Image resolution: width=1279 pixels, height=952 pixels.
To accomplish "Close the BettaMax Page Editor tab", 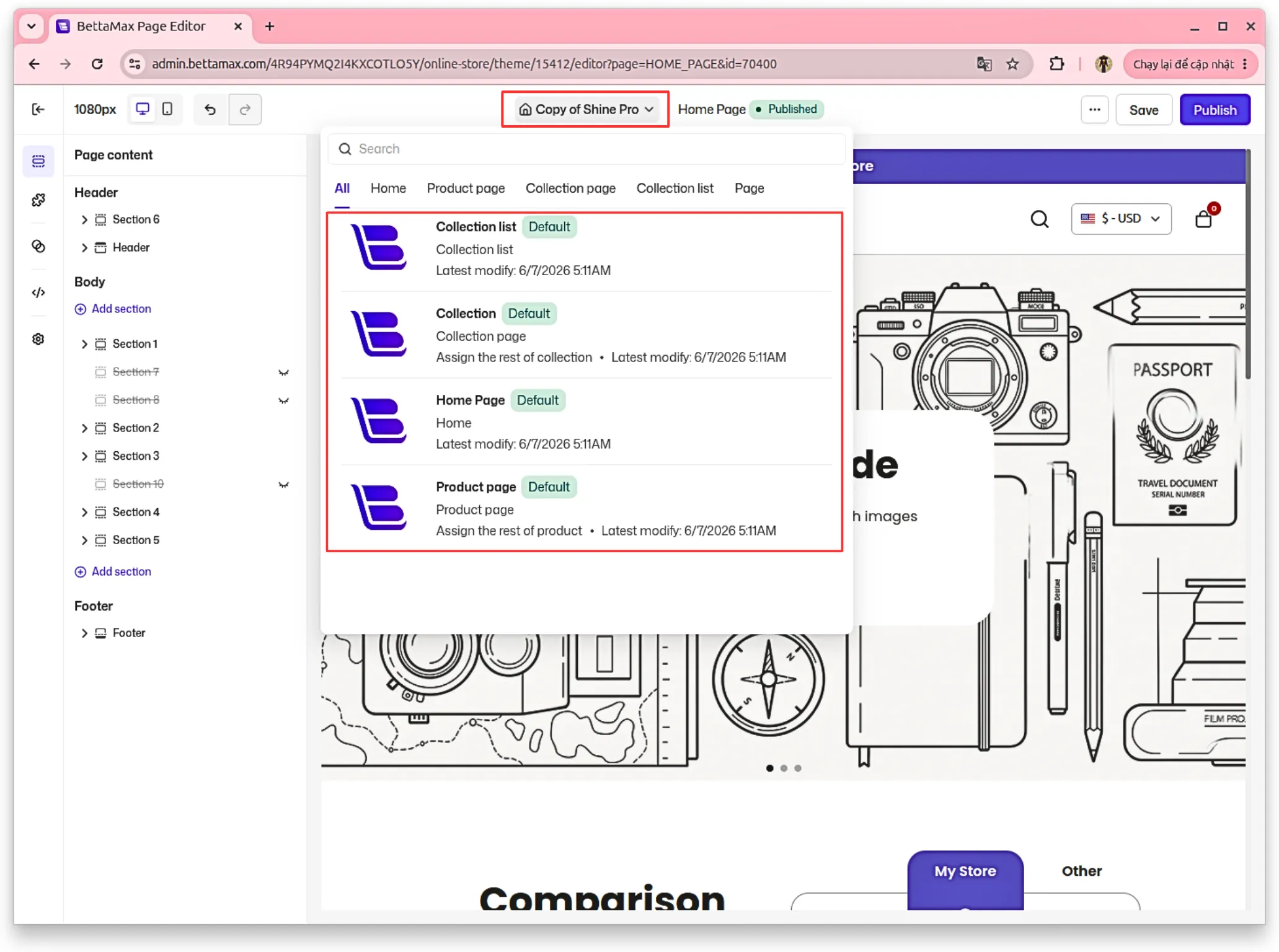I will coord(238,27).
